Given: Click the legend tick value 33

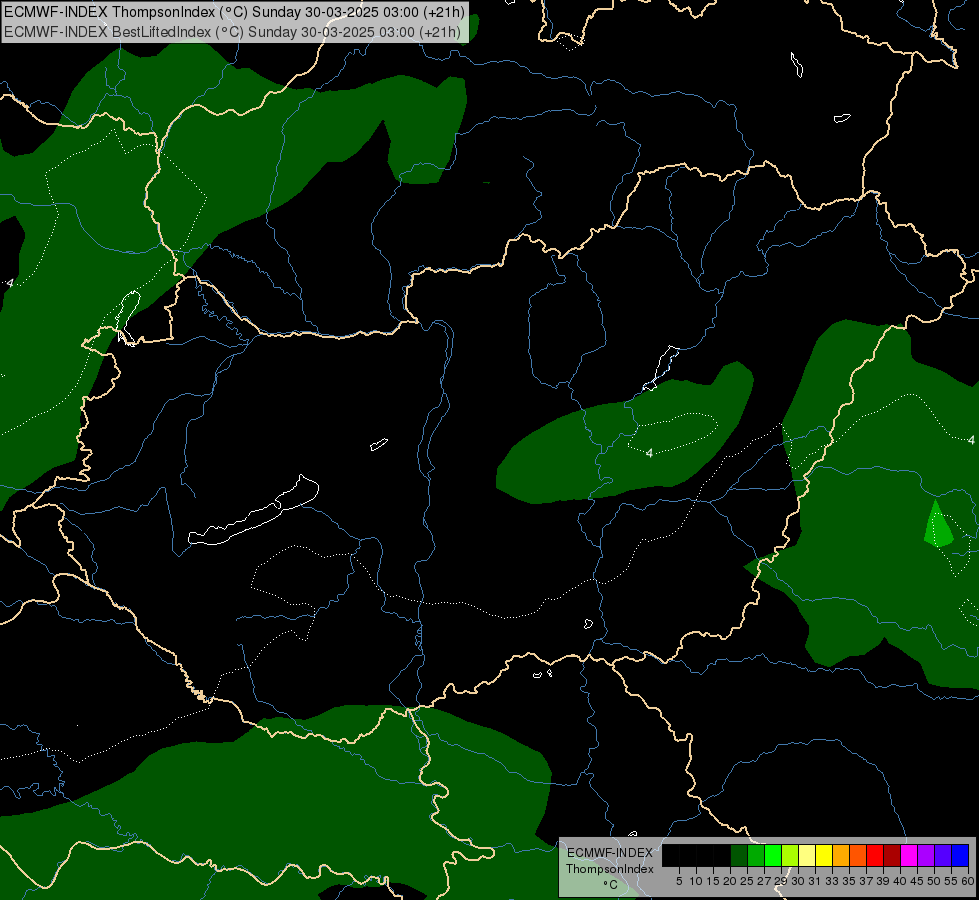Looking at the screenshot, I should 832,881.
